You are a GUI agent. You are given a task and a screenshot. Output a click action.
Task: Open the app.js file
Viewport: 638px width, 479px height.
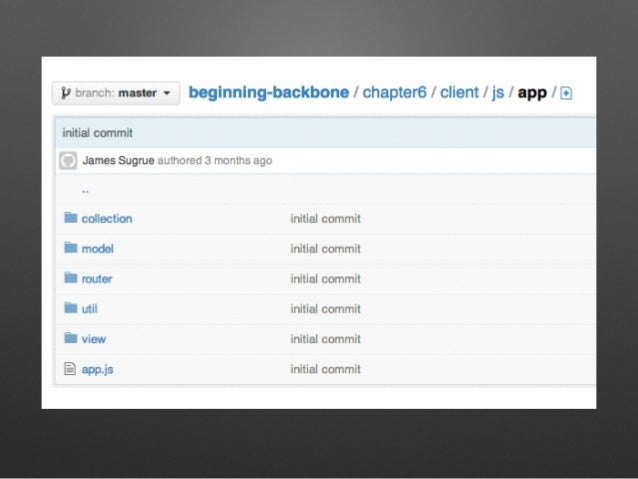[98, 369]
